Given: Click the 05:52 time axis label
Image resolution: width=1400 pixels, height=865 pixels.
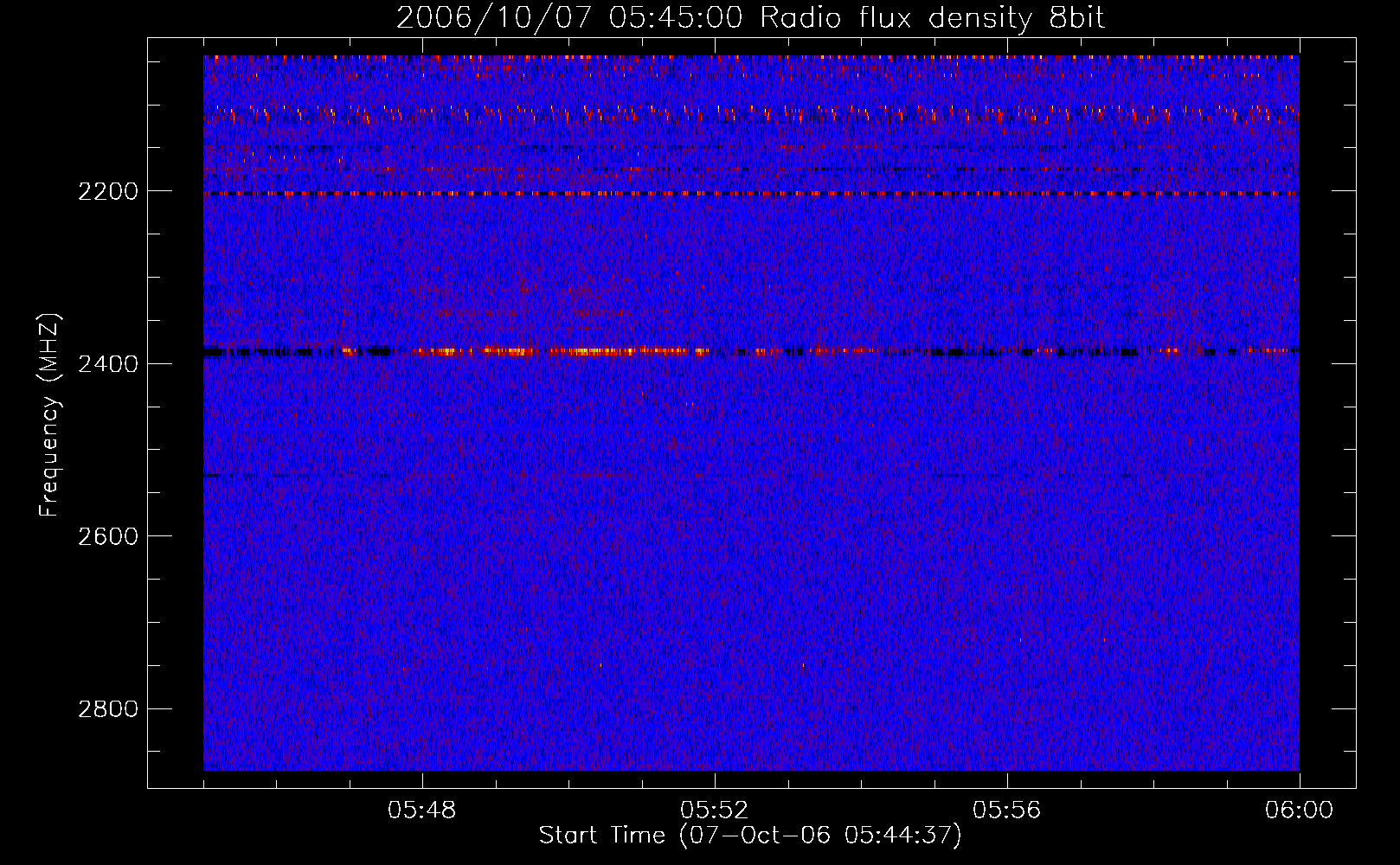Looking at the screenshot, I should click(715, 811).
